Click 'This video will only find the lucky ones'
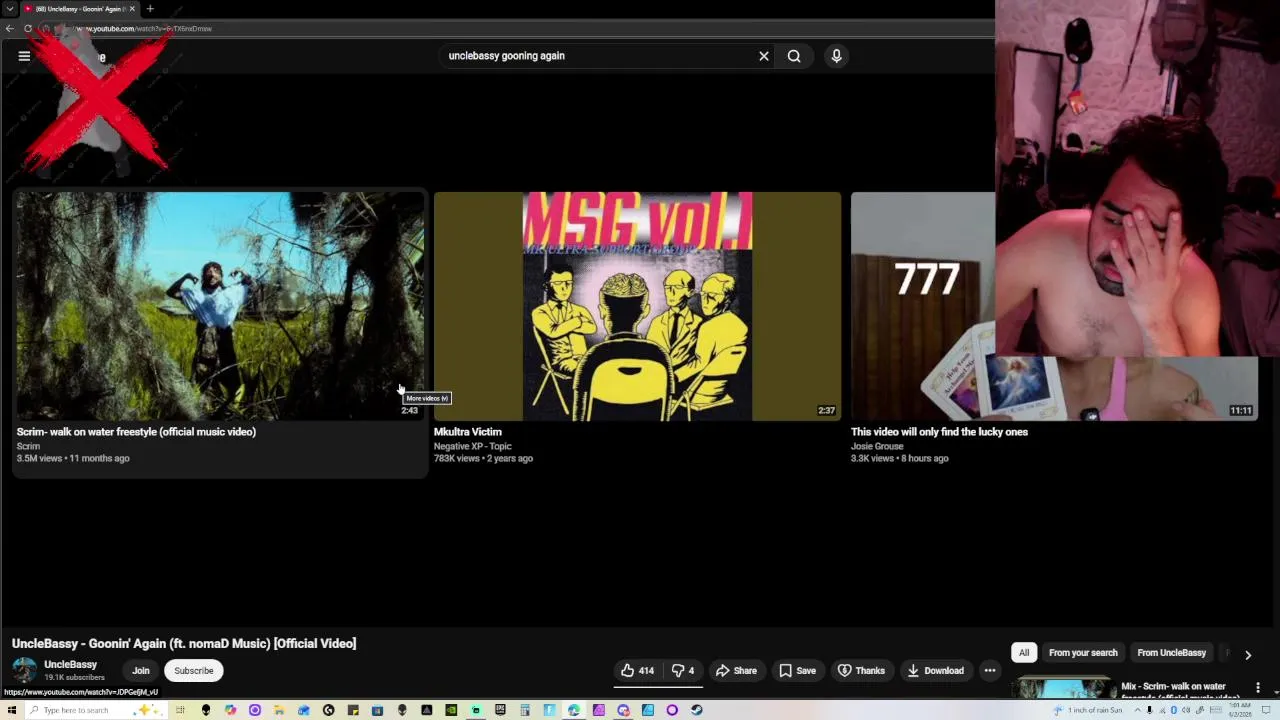This screenshot has height=720, width=1280. (939, 432)
